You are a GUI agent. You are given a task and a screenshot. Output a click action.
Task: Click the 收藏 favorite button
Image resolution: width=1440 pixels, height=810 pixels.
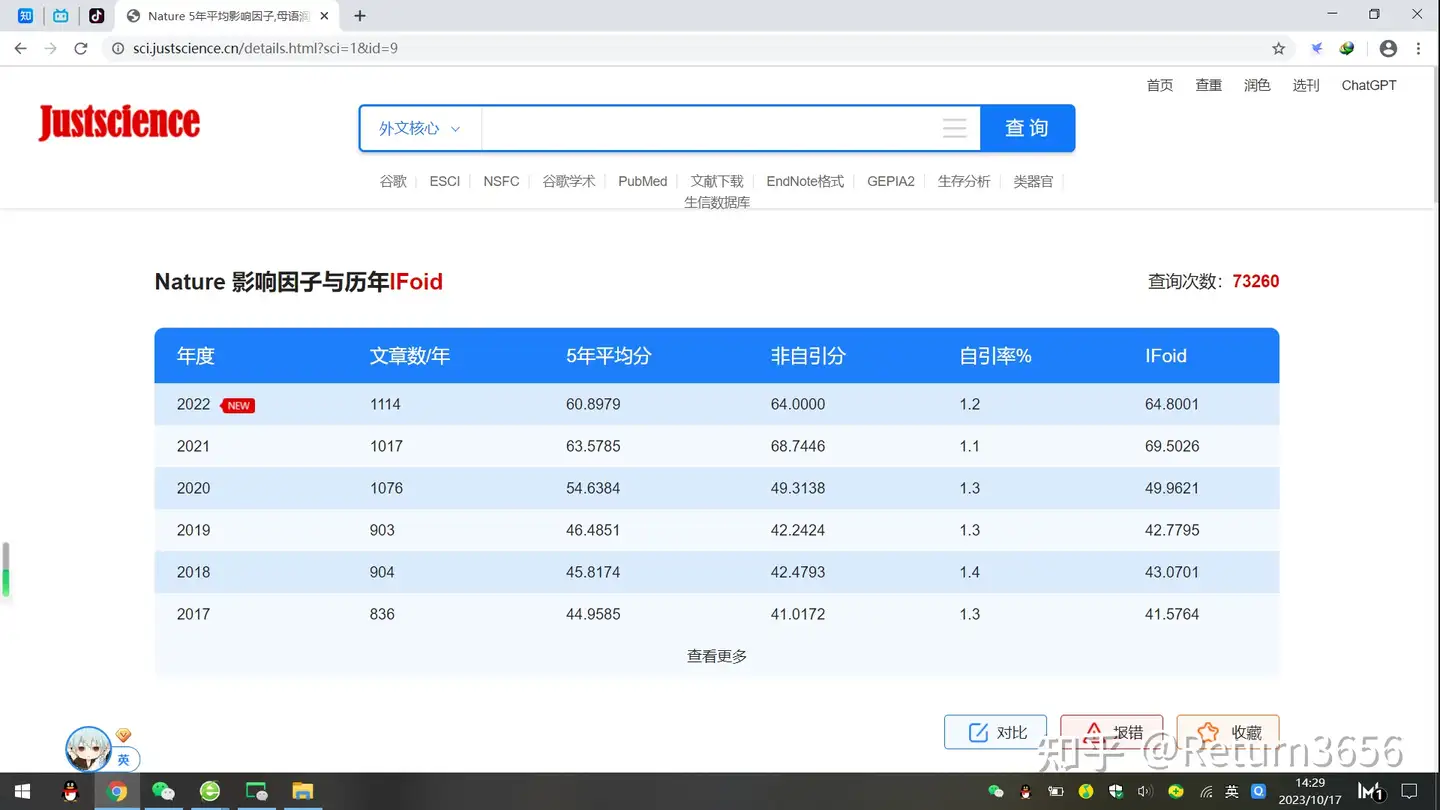pyautogui.click(x=1228, y=732)
